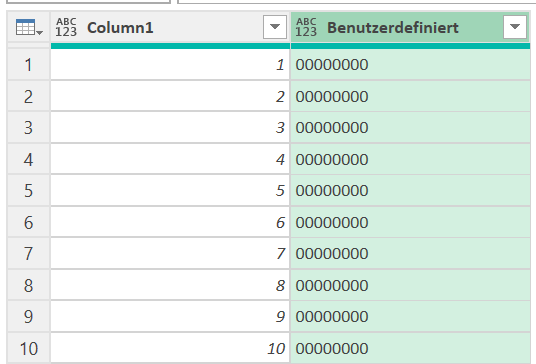Click Column1 cell with value 8
The width and height of the screenshot is (536, 364).
(170, 285)
